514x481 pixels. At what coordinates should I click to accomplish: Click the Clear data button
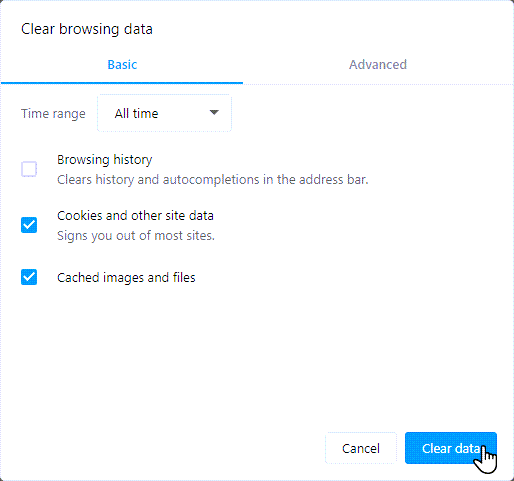pyautogui.click(x=451, y=448)
